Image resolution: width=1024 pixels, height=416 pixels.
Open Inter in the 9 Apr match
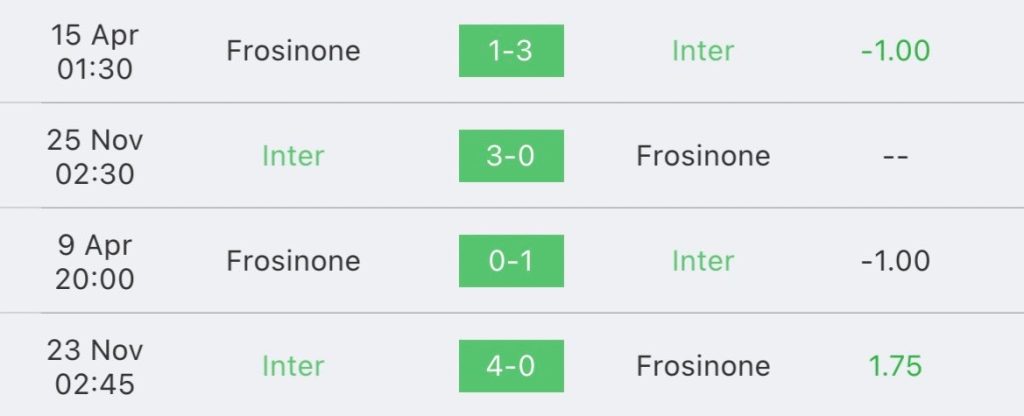coord(703,261)
